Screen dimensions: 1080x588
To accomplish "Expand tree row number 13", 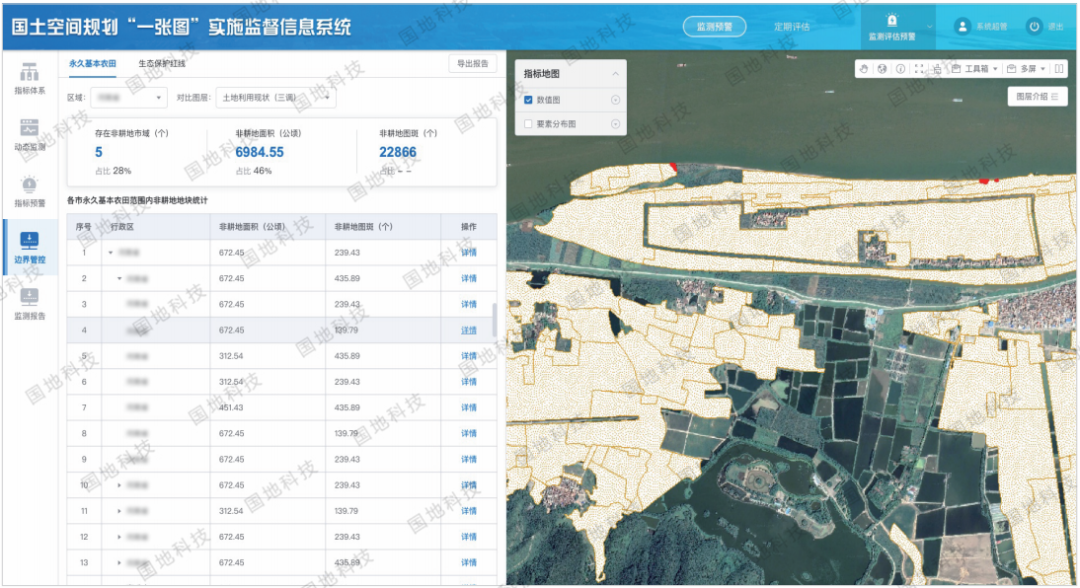I will tap(119, 563).
